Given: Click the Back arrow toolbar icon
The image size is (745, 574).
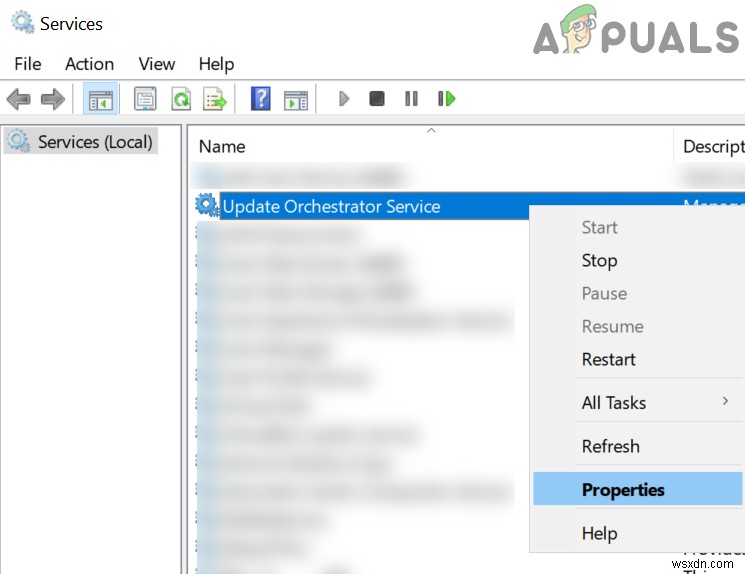Looking at the screenshot, I should [19, 99].
